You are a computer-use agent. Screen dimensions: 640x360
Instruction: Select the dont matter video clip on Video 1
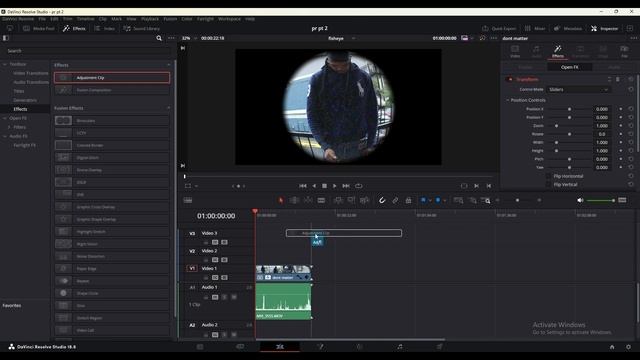point(283,273)
